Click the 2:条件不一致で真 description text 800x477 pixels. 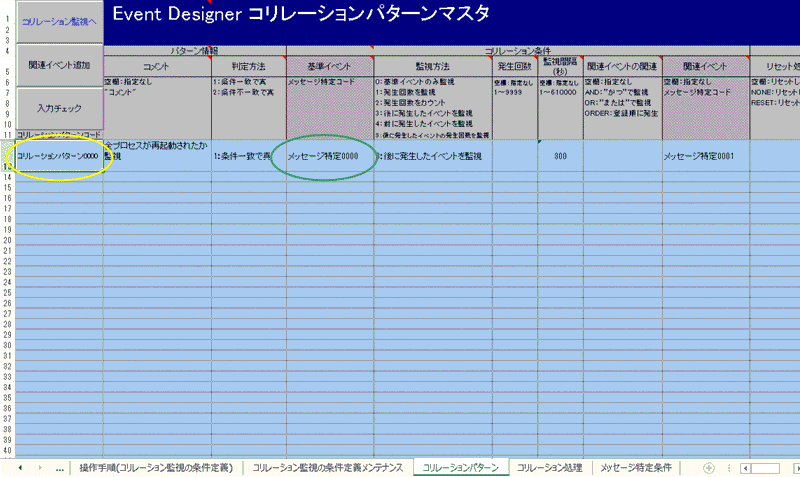point(243,92)
